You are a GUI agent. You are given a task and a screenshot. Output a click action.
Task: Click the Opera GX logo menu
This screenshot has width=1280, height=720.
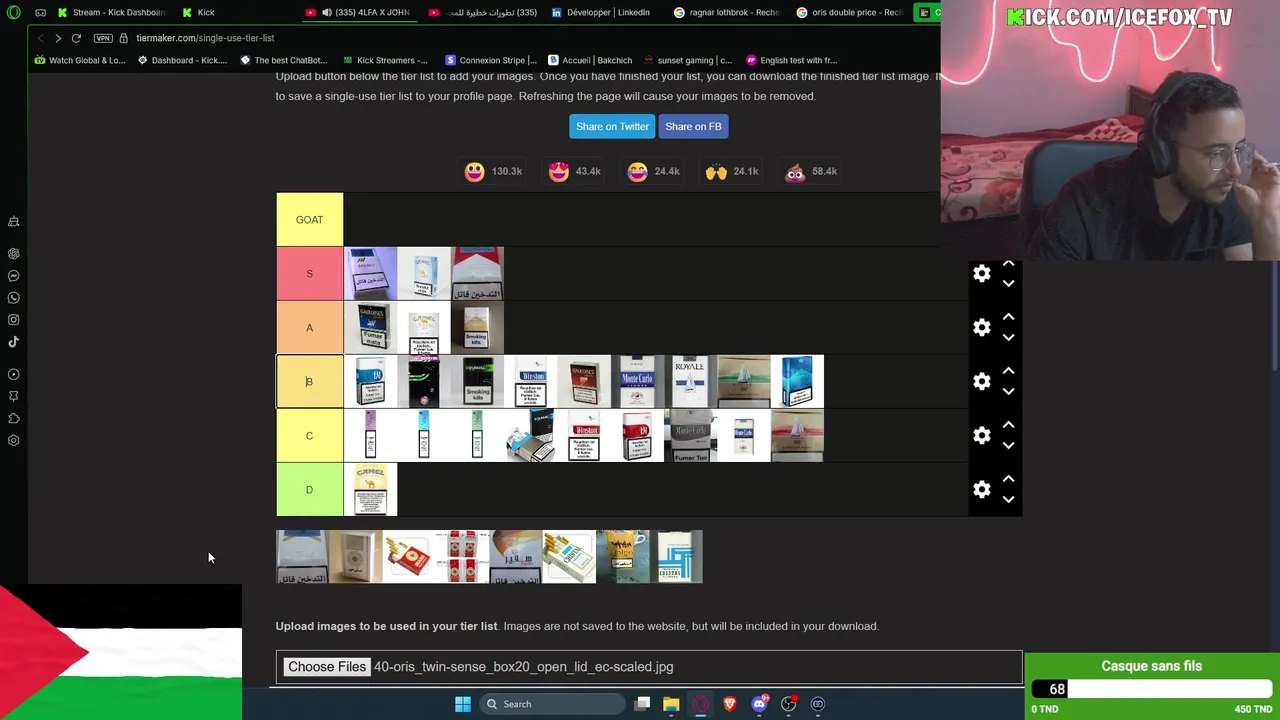pyautogui.click(x=13, y=12)
